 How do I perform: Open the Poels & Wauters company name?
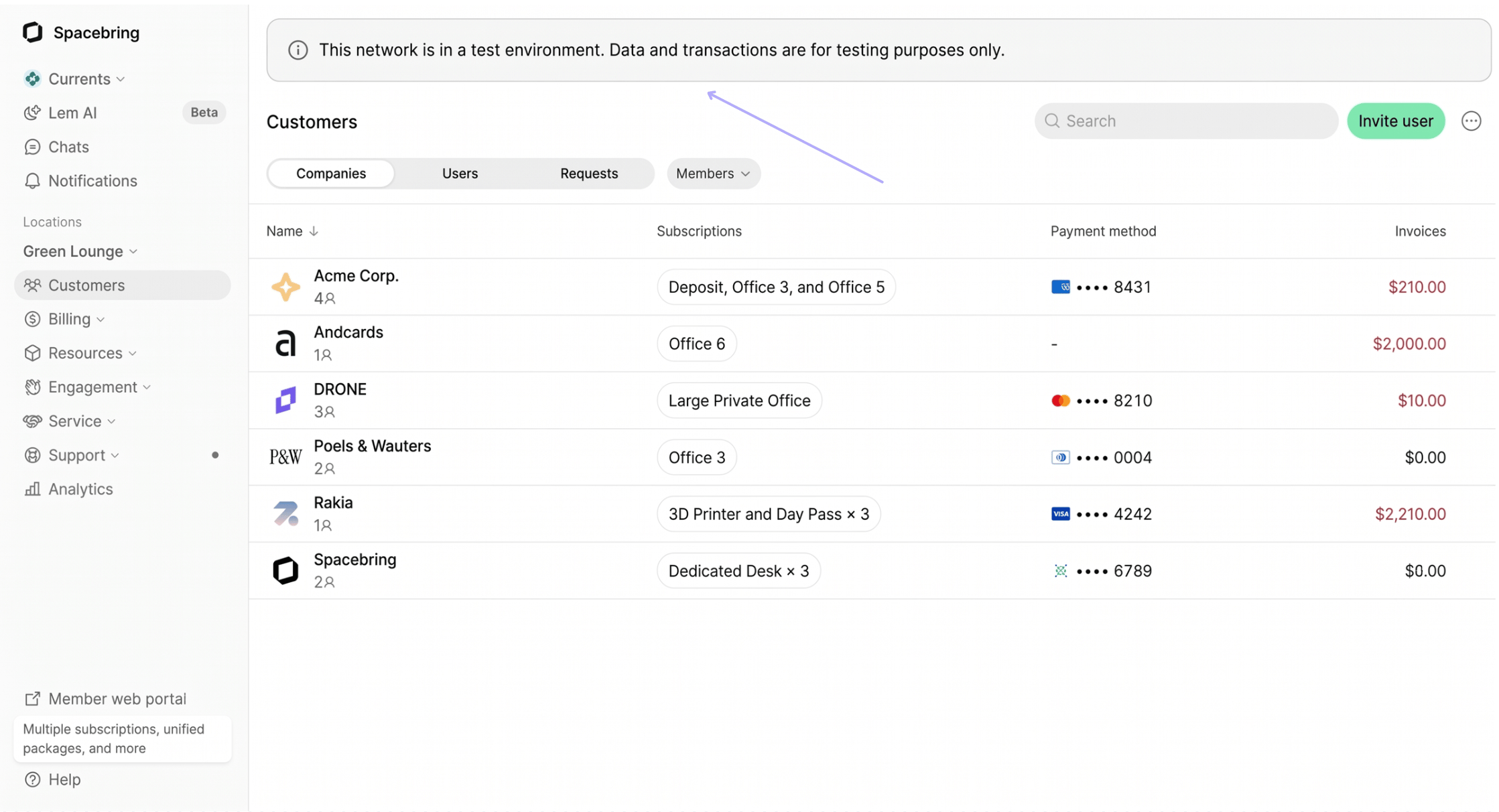(372, 446)
